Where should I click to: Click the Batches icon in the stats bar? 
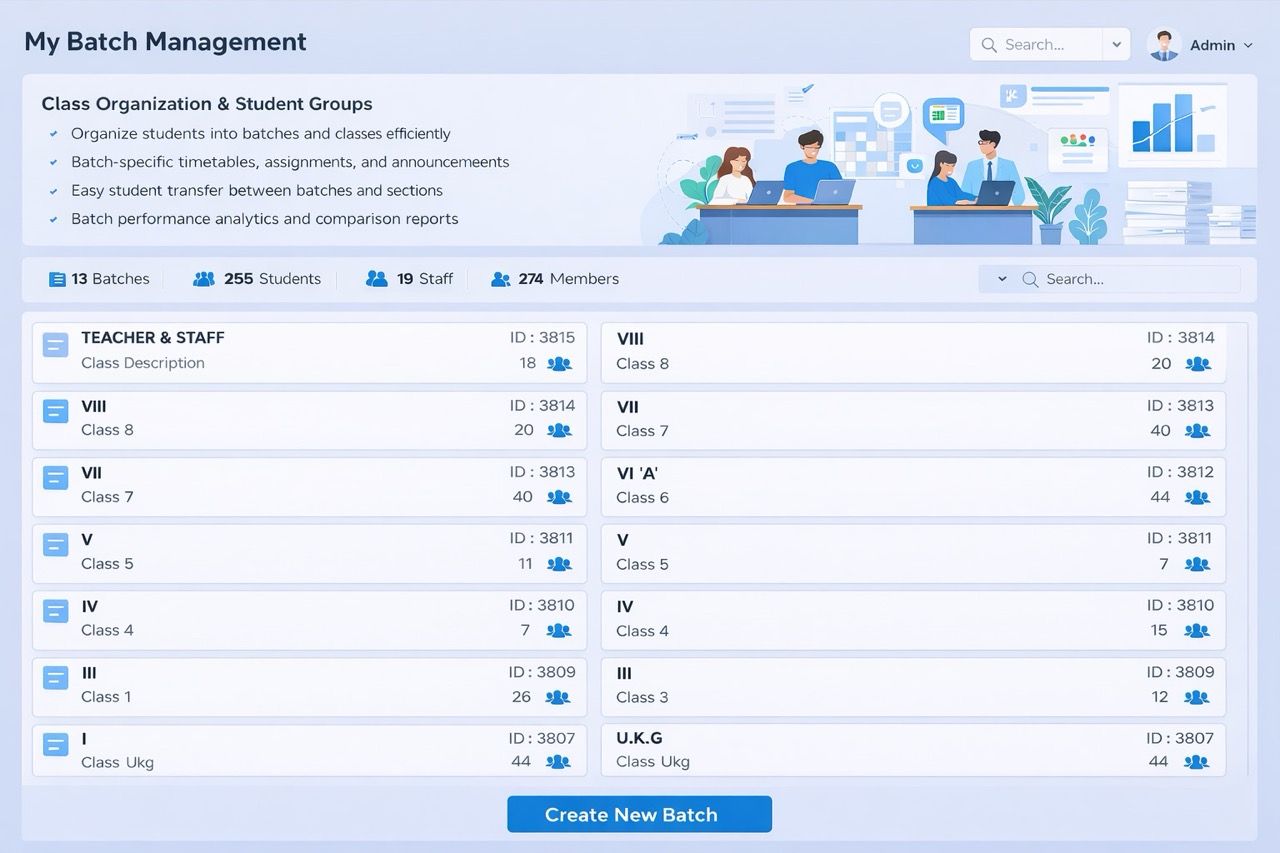(x=57, y=279)
